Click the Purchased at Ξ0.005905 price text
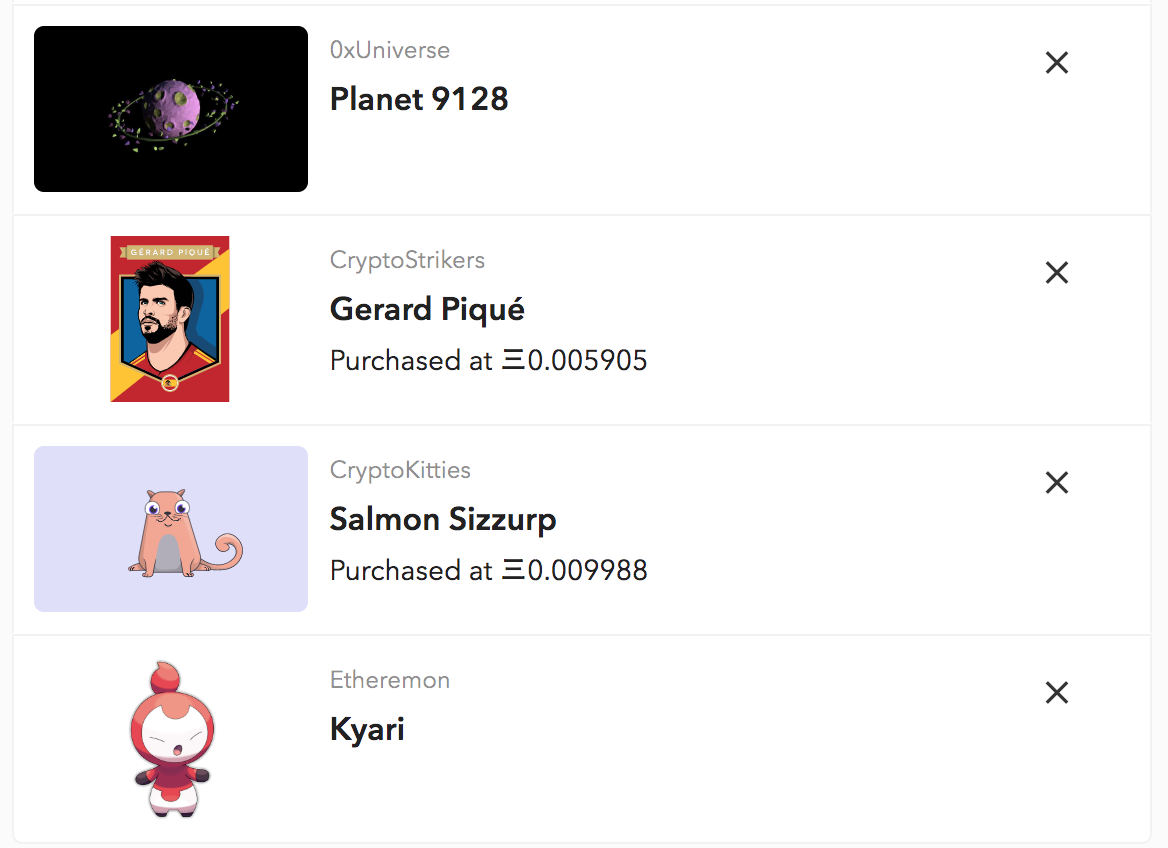 tap(488, 361)
